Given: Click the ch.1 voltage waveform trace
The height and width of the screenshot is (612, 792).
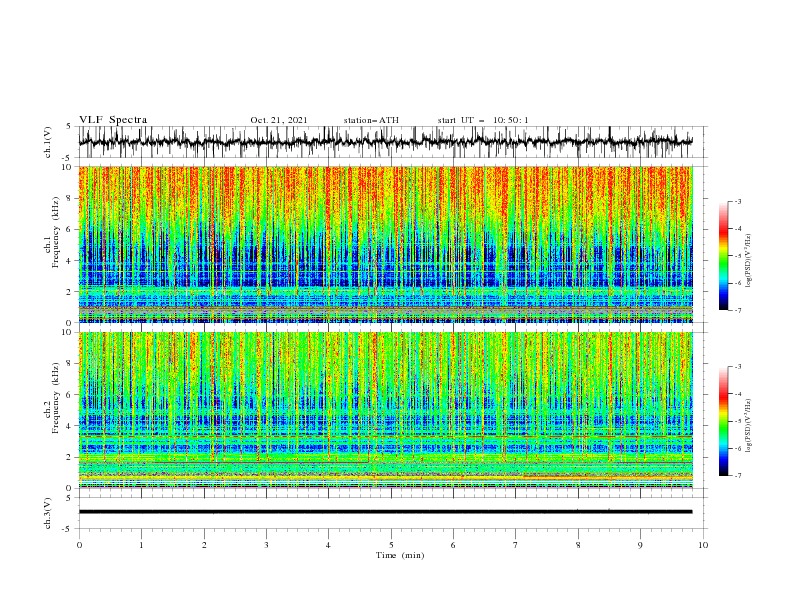Looking at the screenshot, I should click(x=385, y=142).
